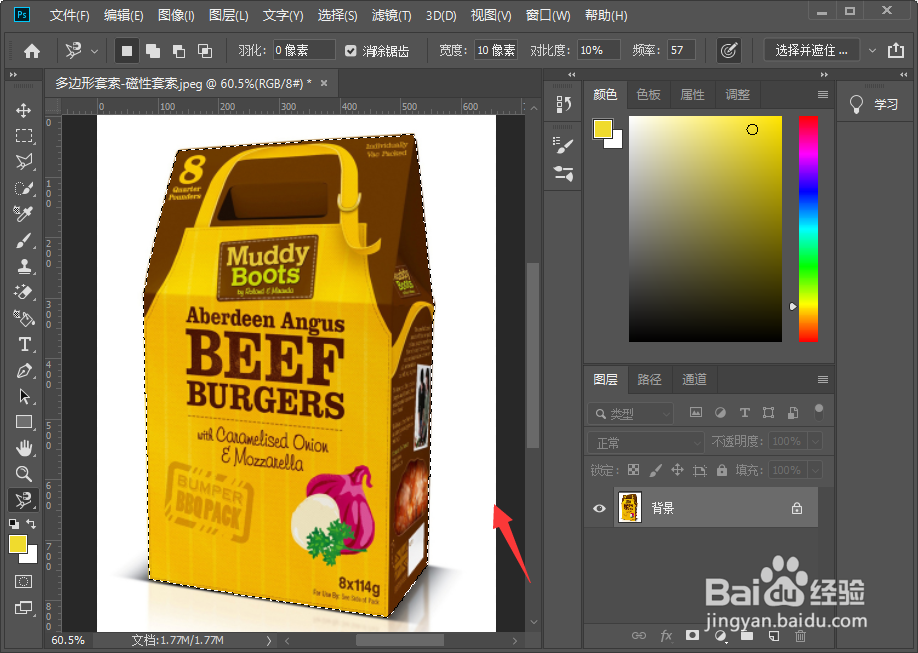Expand the fill slider dropdown
The image size is (918, 653).
815,470
